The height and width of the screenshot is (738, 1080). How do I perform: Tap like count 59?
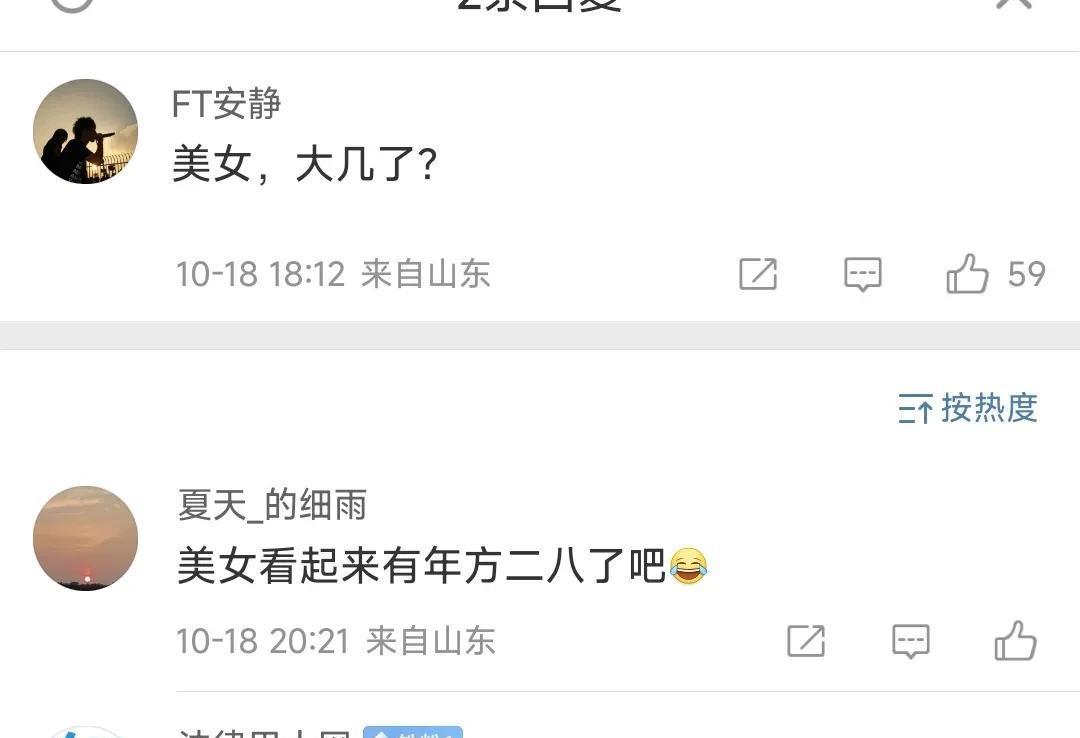click(1026, 274)
